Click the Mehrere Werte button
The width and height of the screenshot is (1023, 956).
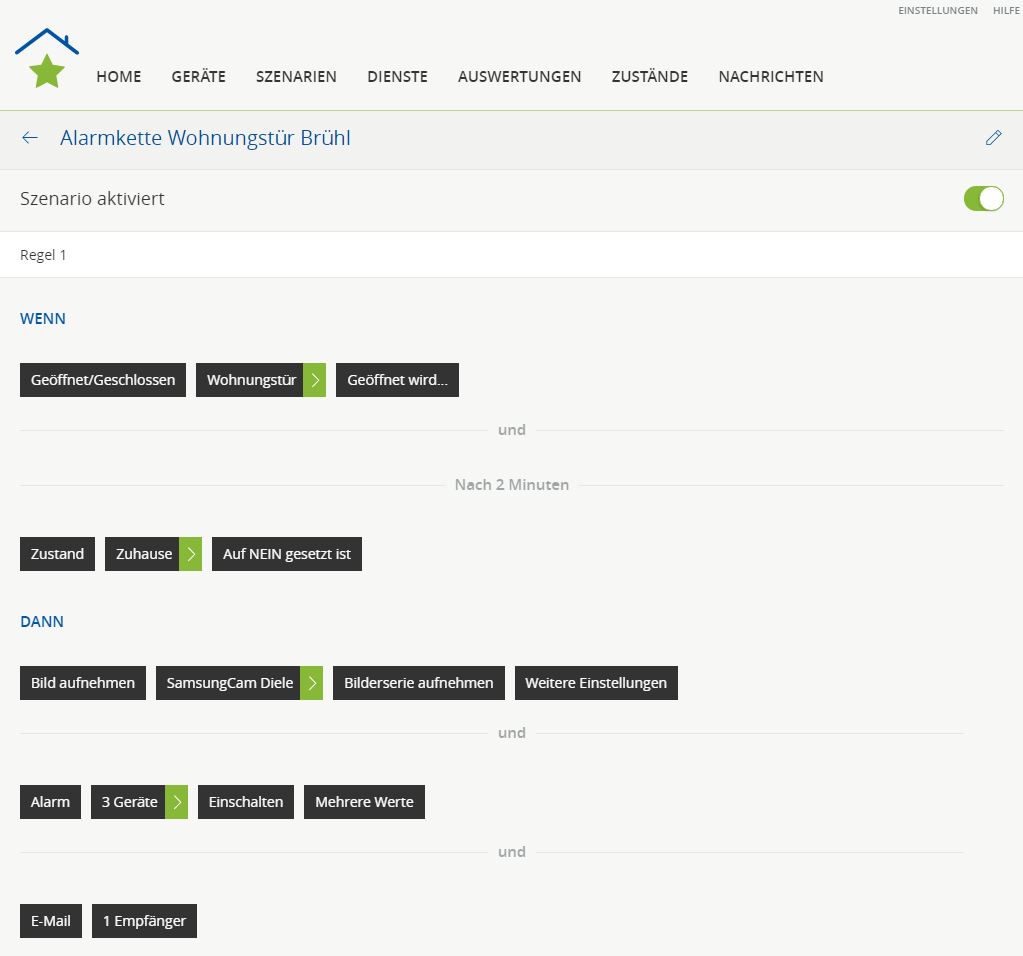pyautogui.click(x=364, y=802)
